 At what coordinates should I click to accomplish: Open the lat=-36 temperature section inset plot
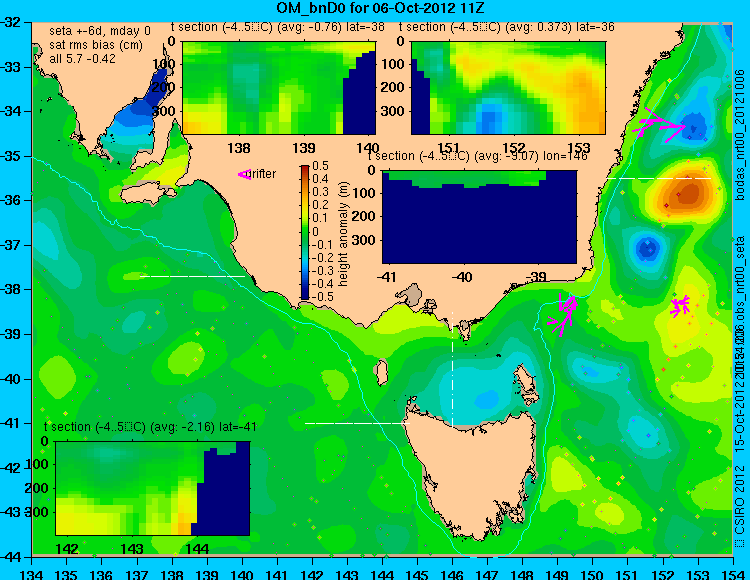coord(508,88)
